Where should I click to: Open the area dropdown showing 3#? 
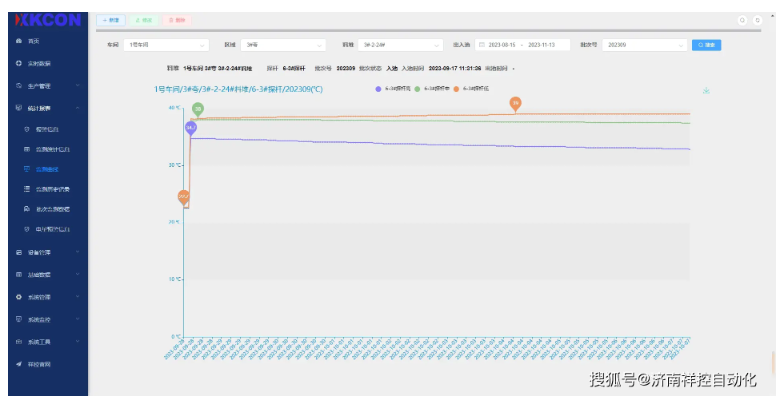284,45
